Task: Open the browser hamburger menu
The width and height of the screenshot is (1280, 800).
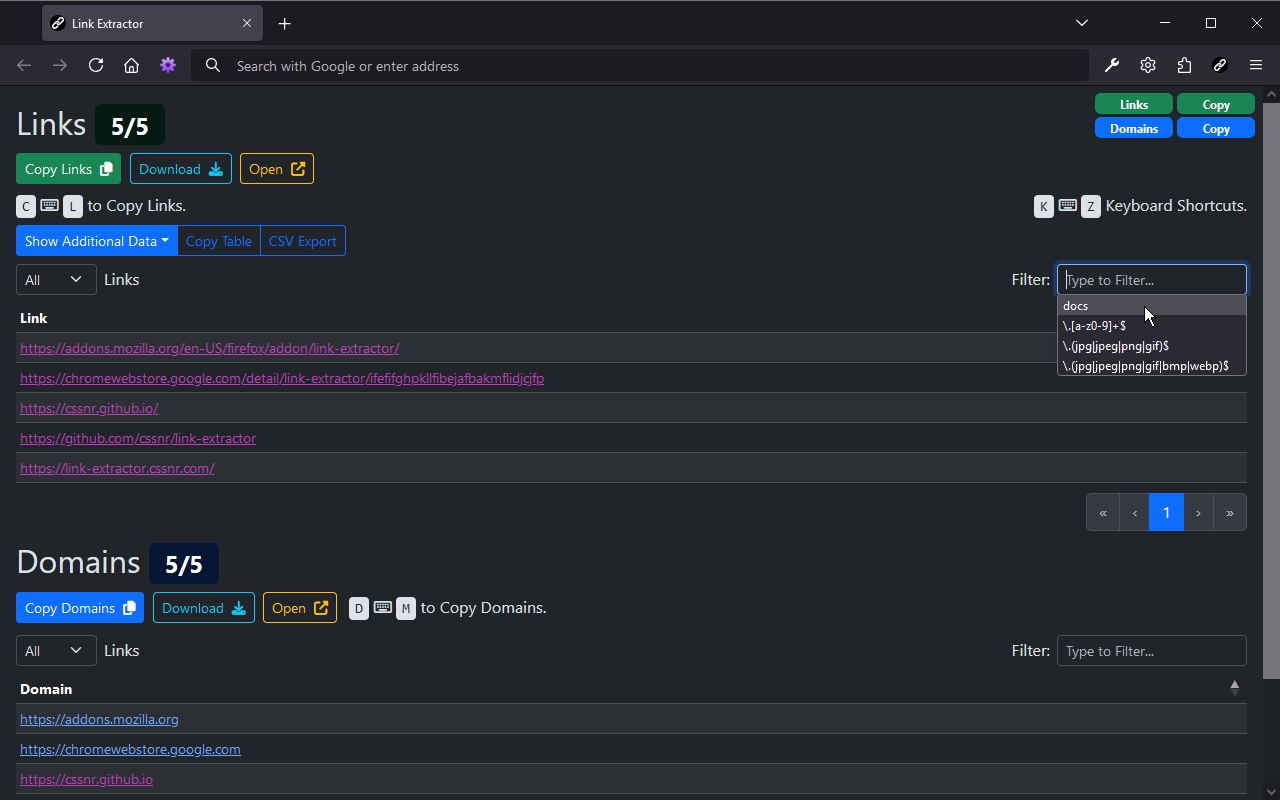Action: click(1256, 66)
